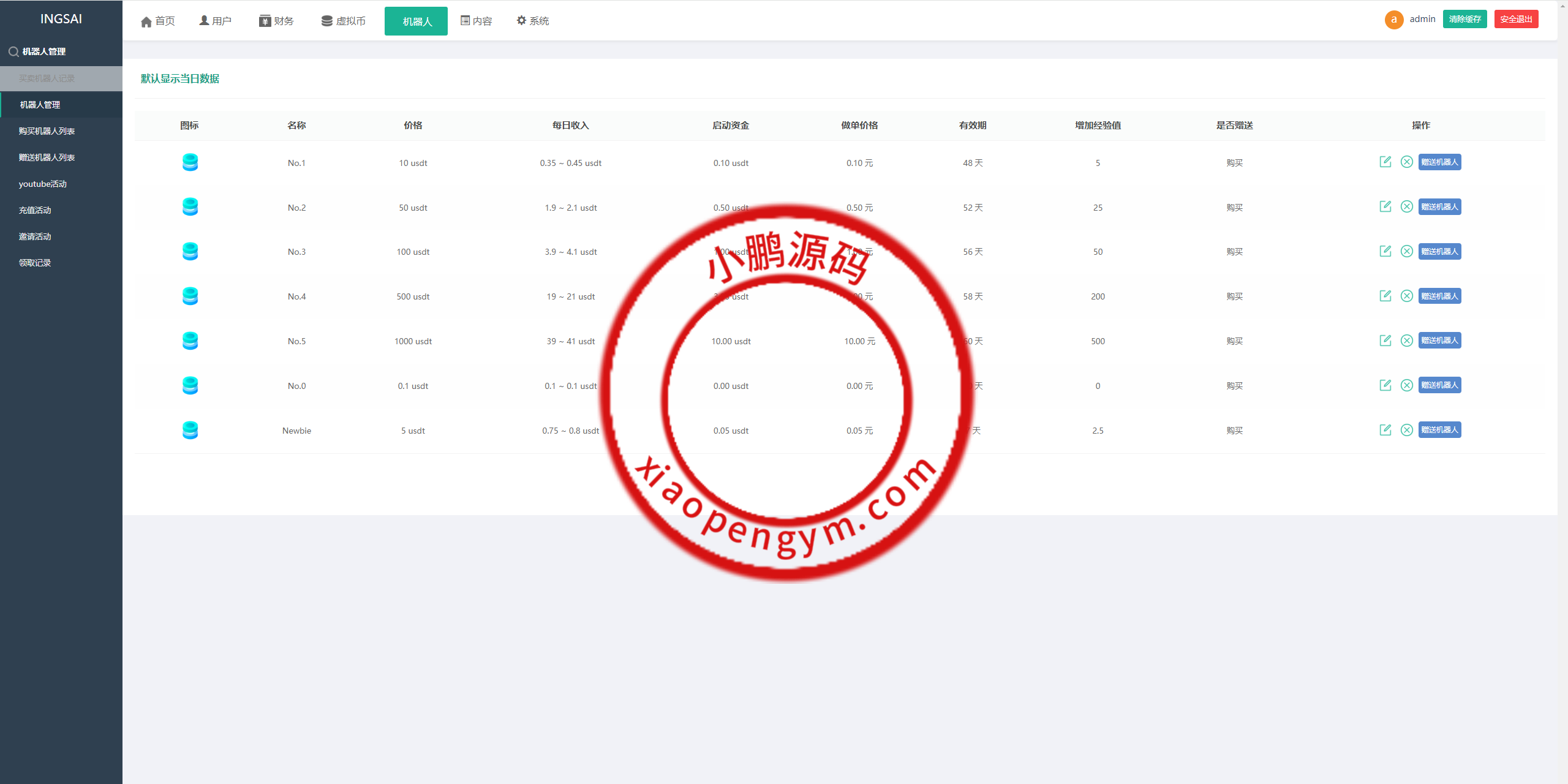Click the robot thumbnail on the No.3 row
This screenshot has height=784, width=1568.
(x=190, y=251)
